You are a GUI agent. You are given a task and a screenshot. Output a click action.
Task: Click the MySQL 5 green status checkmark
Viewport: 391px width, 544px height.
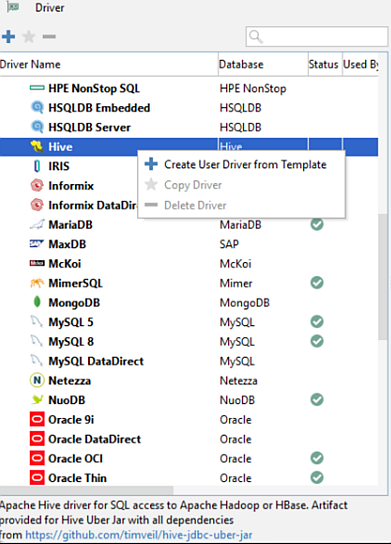(317, 322)
